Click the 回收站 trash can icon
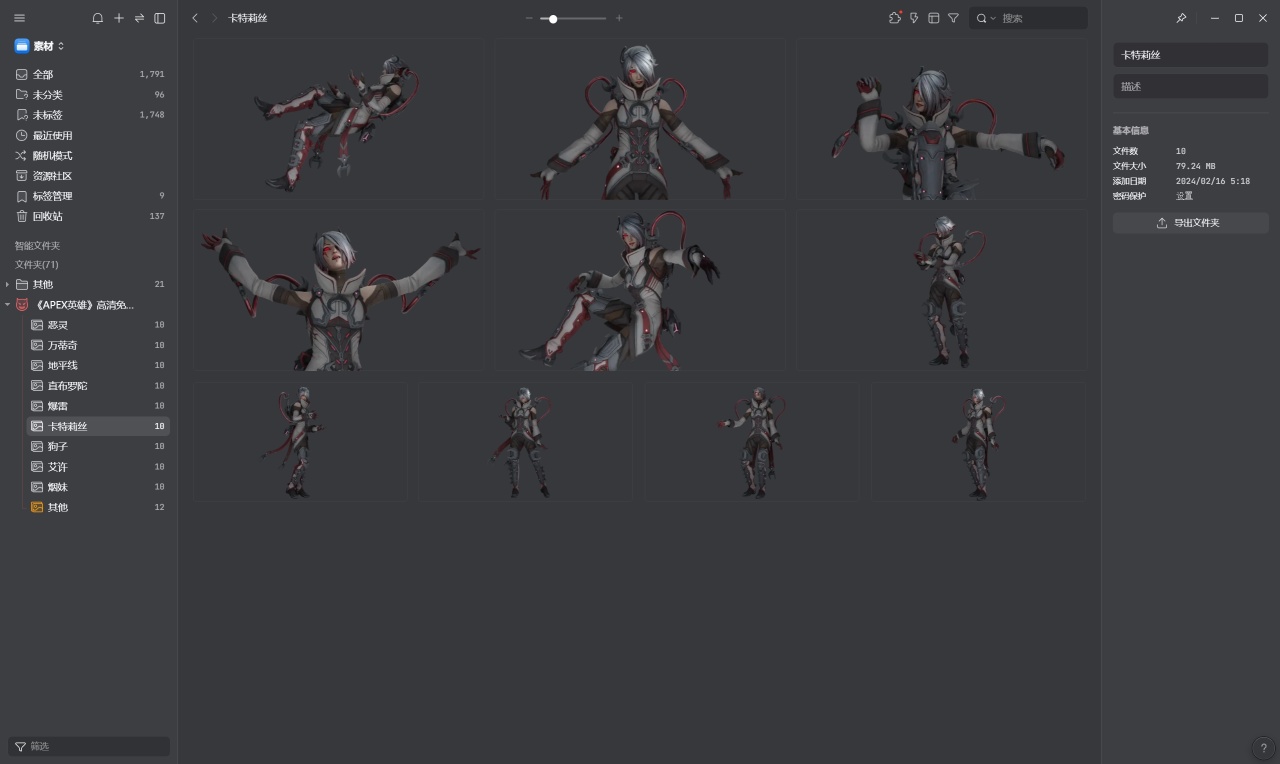 (22, 216)
